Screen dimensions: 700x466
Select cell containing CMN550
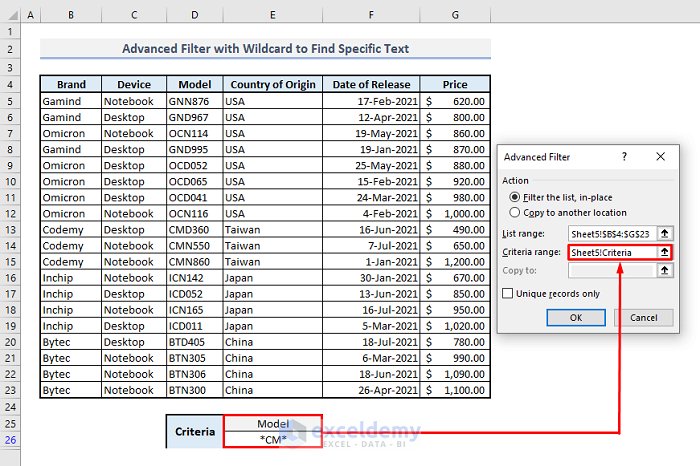(195, 246)
